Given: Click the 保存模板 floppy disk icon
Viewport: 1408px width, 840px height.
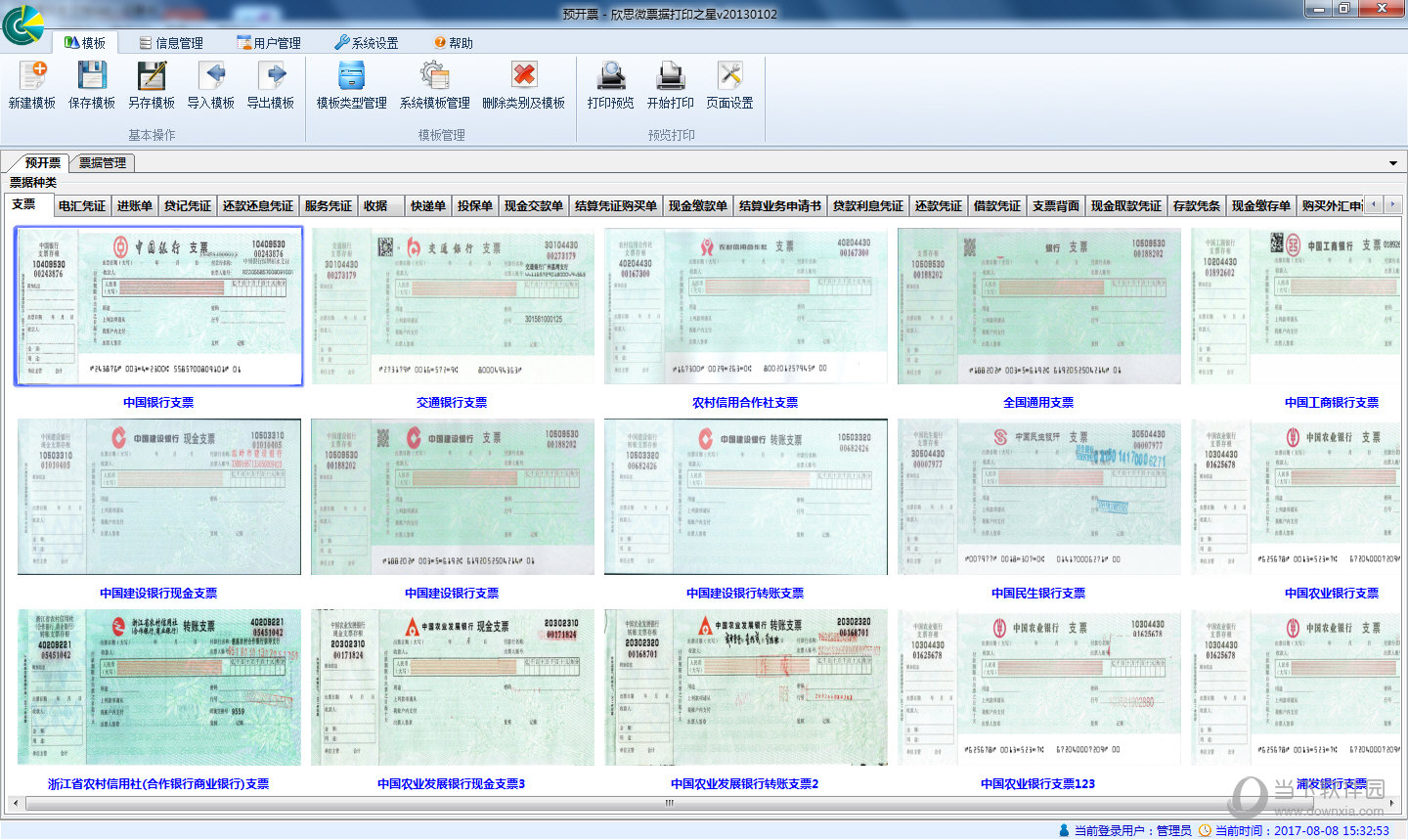Looking at the screenshot, I should coord(92,76).
